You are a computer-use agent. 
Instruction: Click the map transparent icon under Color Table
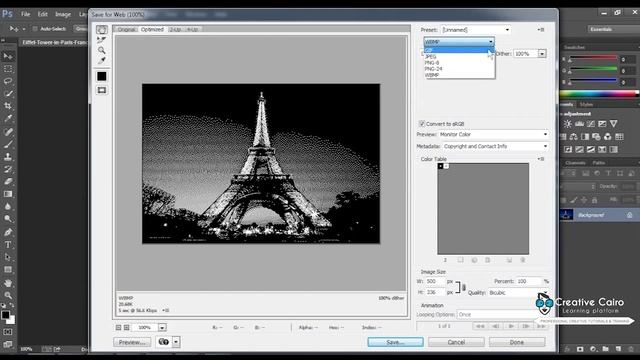point(460,260)
